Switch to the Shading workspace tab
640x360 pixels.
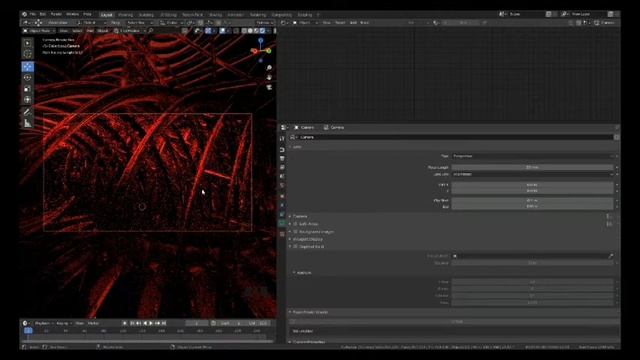coord(216,15)
